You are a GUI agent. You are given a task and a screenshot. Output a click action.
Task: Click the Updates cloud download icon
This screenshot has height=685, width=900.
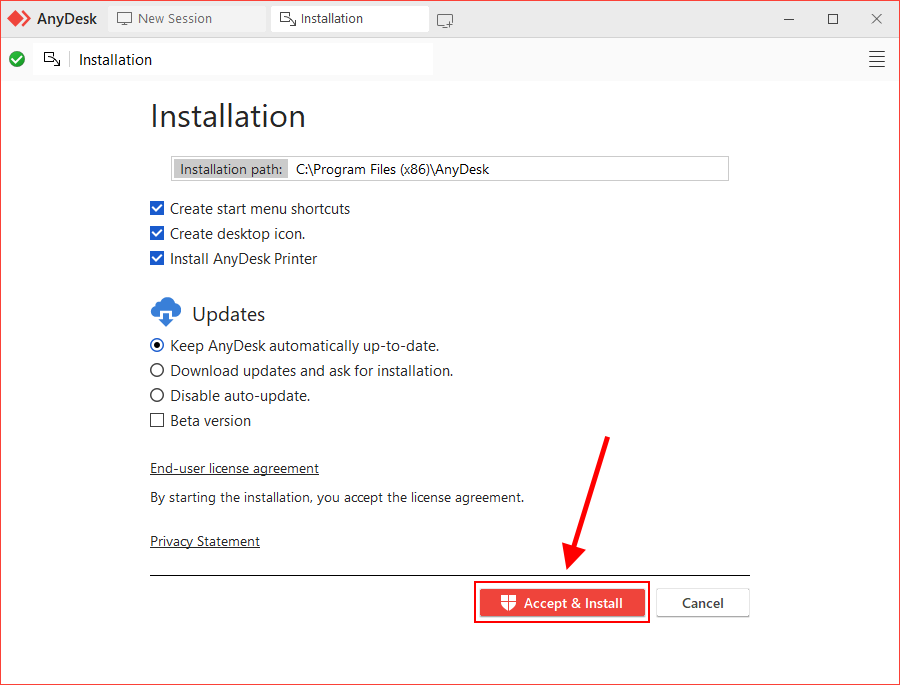[166, 312]
